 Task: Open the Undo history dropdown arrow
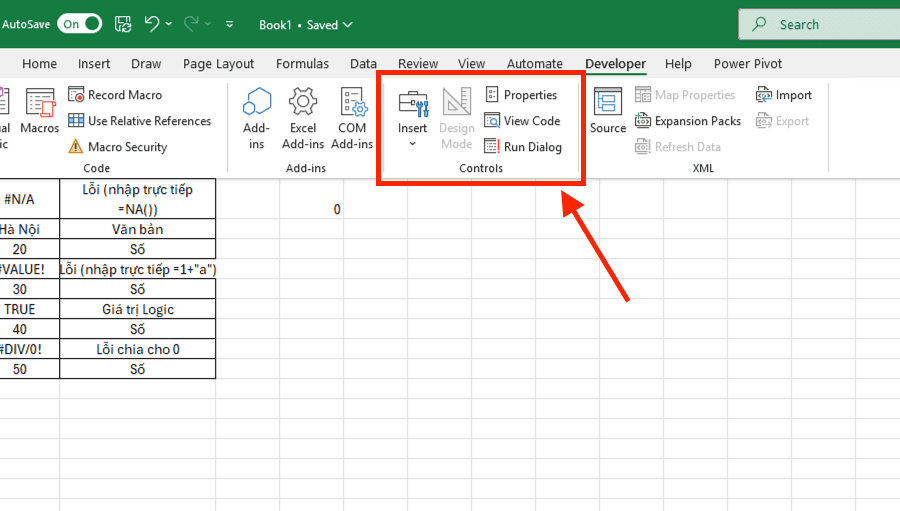169,24
